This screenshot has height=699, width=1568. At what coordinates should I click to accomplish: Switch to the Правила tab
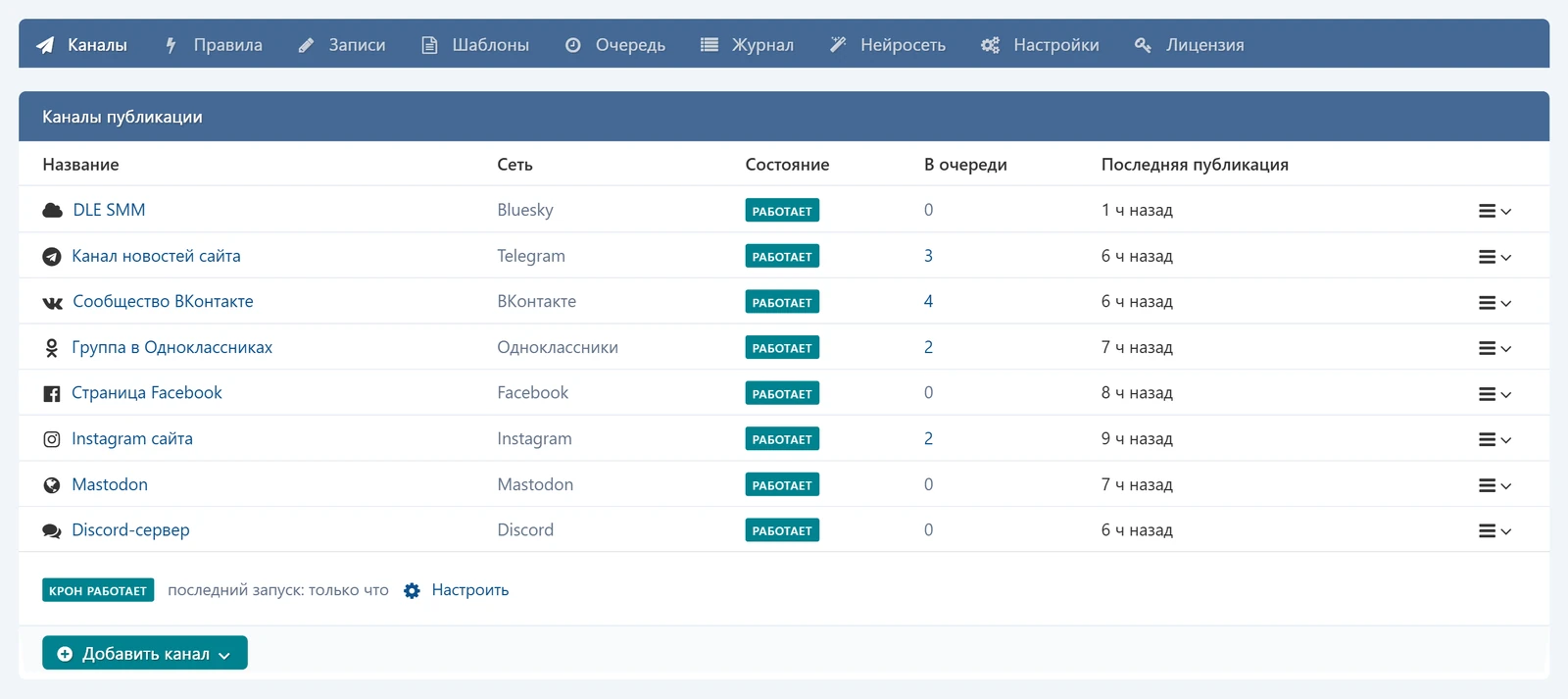(214, 44)
